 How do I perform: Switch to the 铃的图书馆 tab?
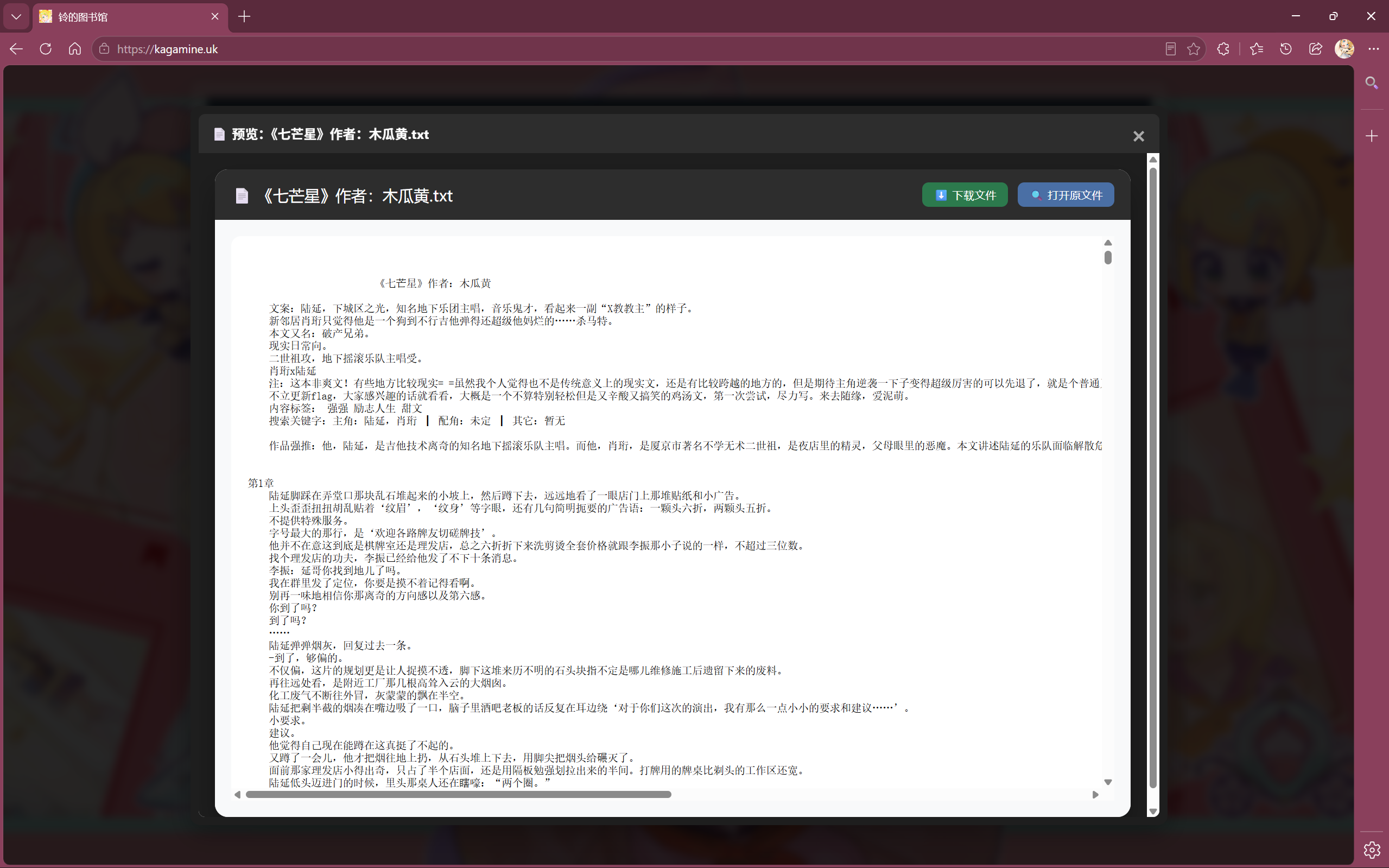tap(130, 17)
